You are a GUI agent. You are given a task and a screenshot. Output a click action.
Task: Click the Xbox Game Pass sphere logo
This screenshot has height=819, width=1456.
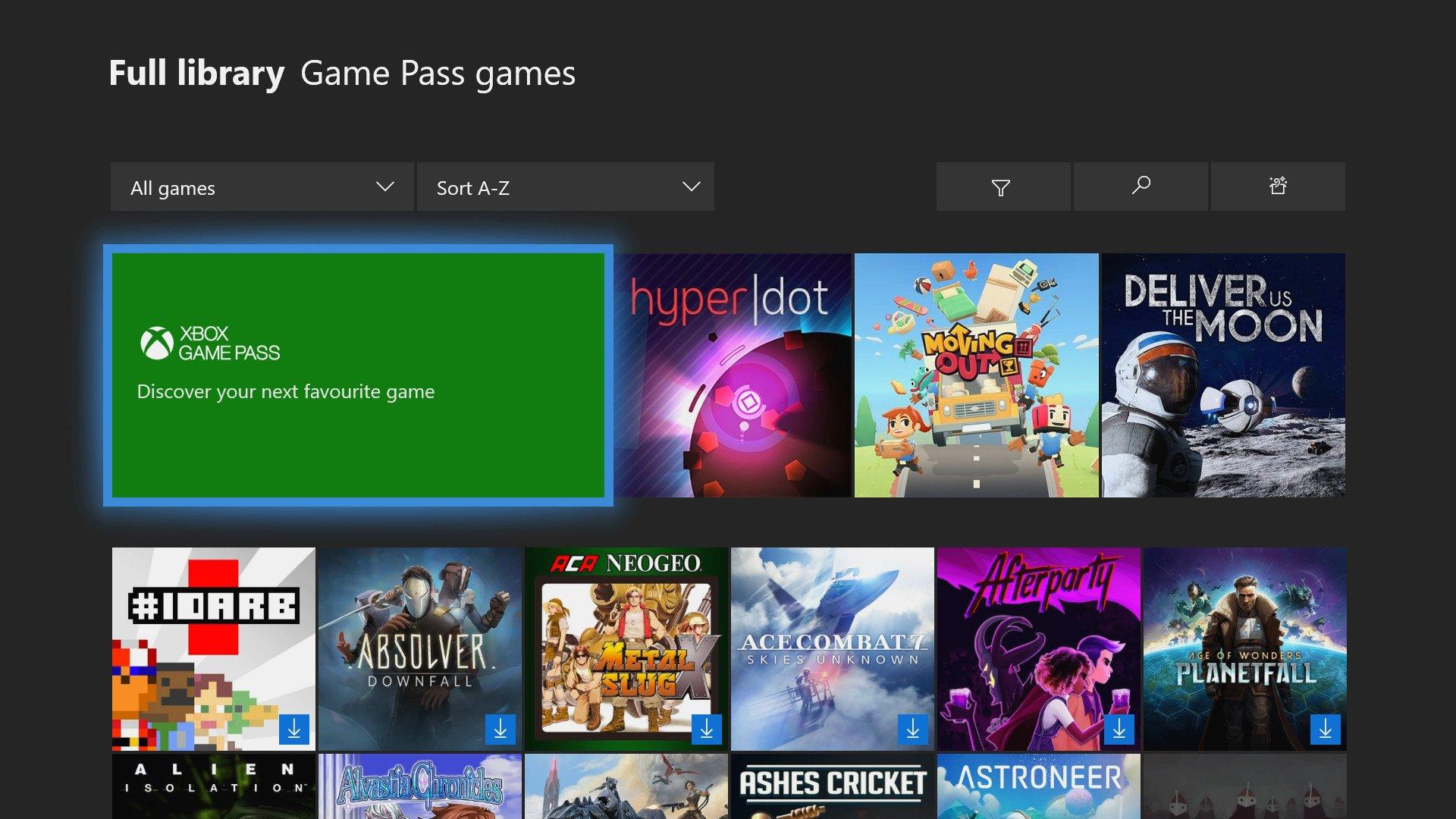tap(157, 343)
